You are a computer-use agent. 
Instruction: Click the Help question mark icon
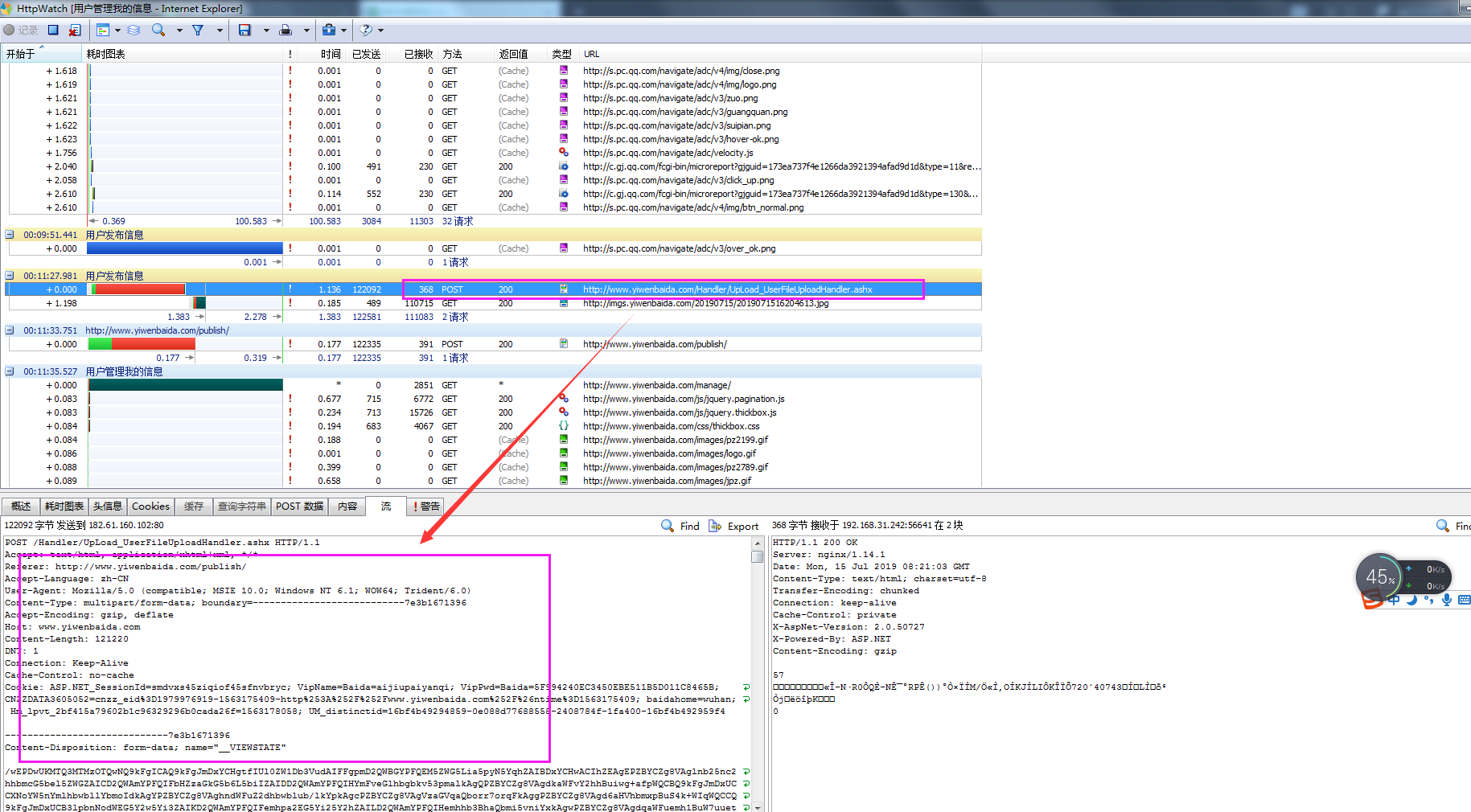(x=366, y=31)
